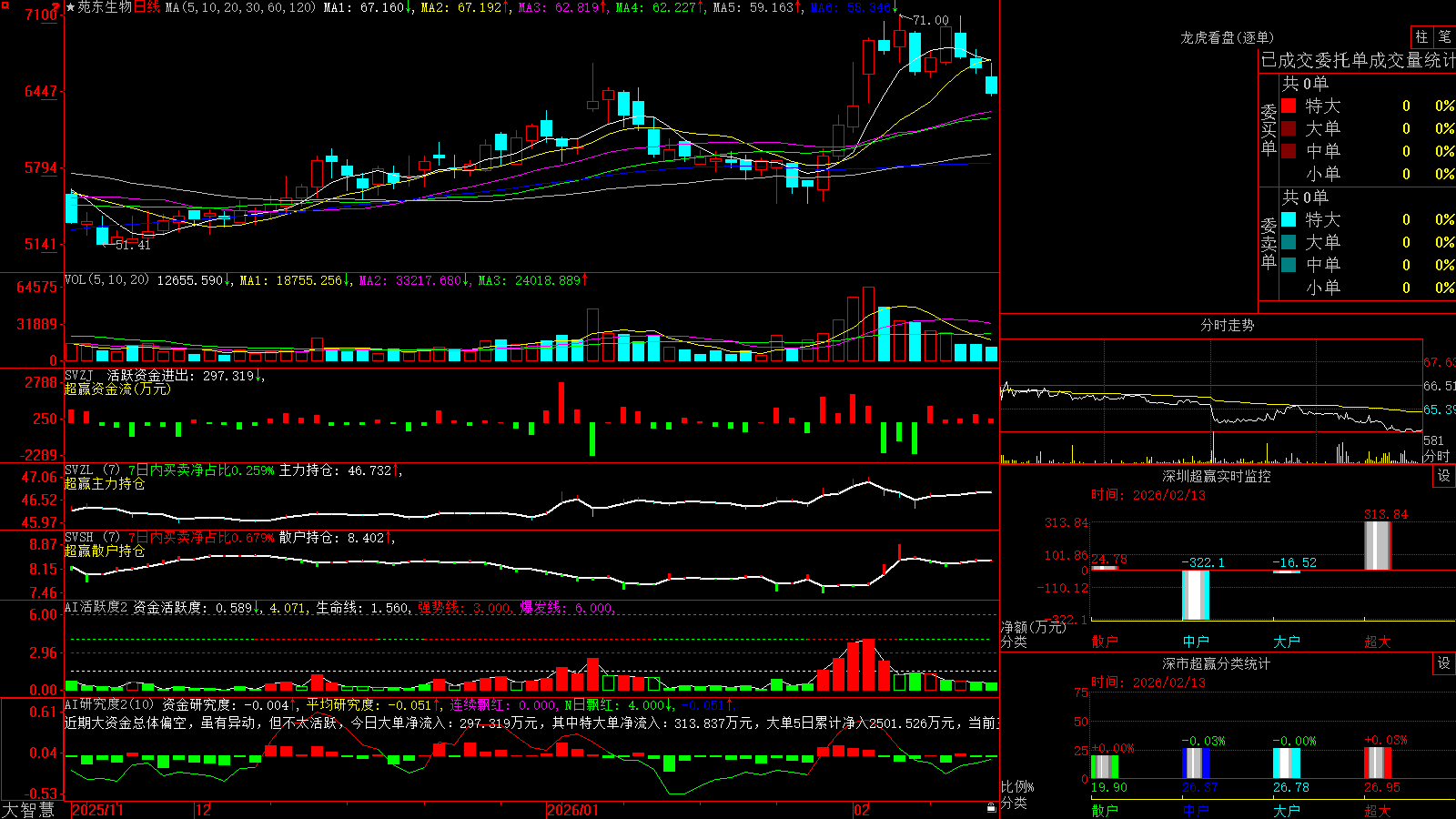1456x819 pixels.
Task: Switch to the 笔 tab
Action: pyautogui.click(x=1445, y=36)
